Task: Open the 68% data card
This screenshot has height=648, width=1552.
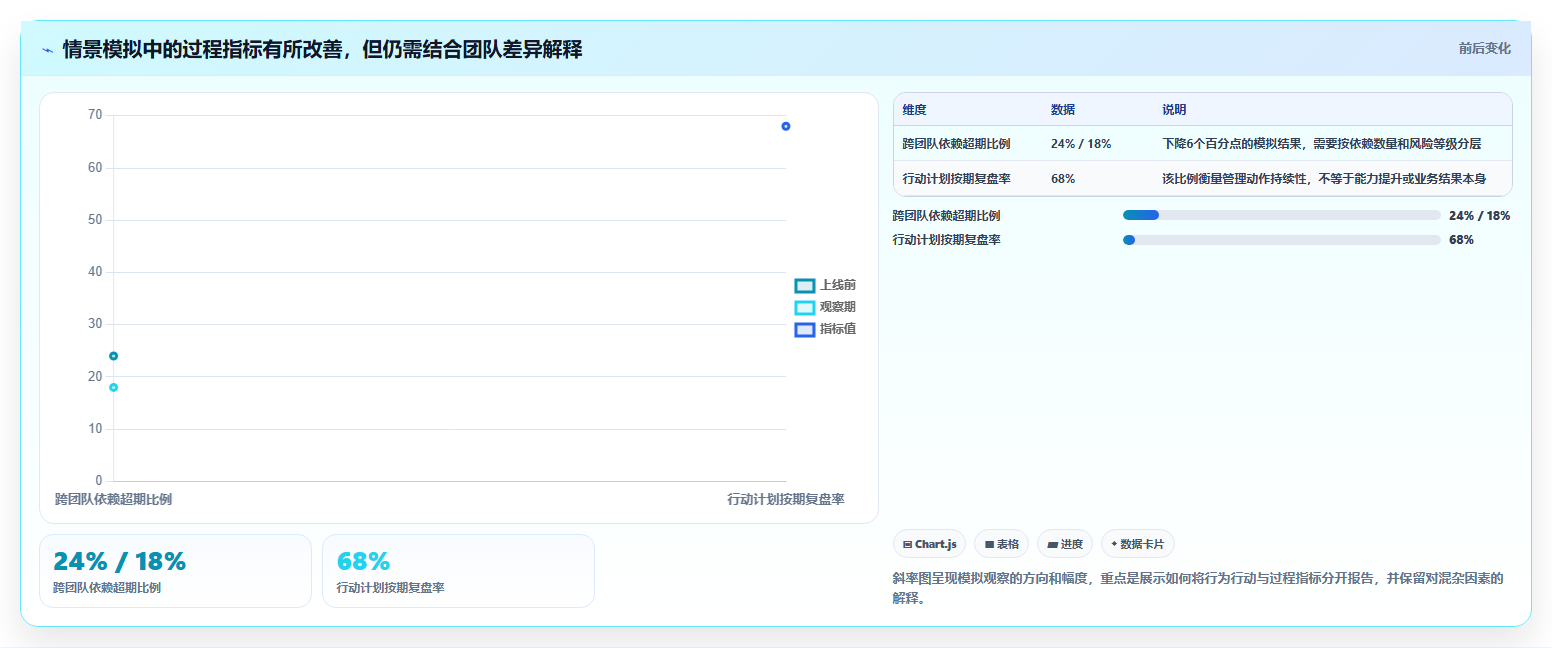Action: (458, 571)
